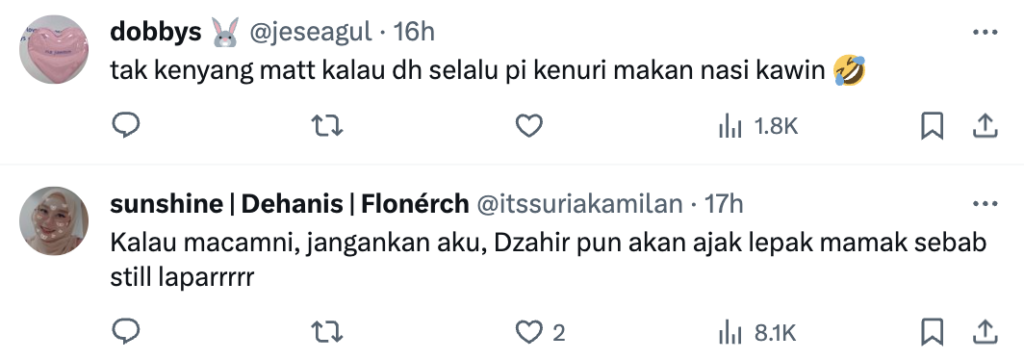
Task: View analytics showing 8.1K views
Action: click(x=757, y=334)
